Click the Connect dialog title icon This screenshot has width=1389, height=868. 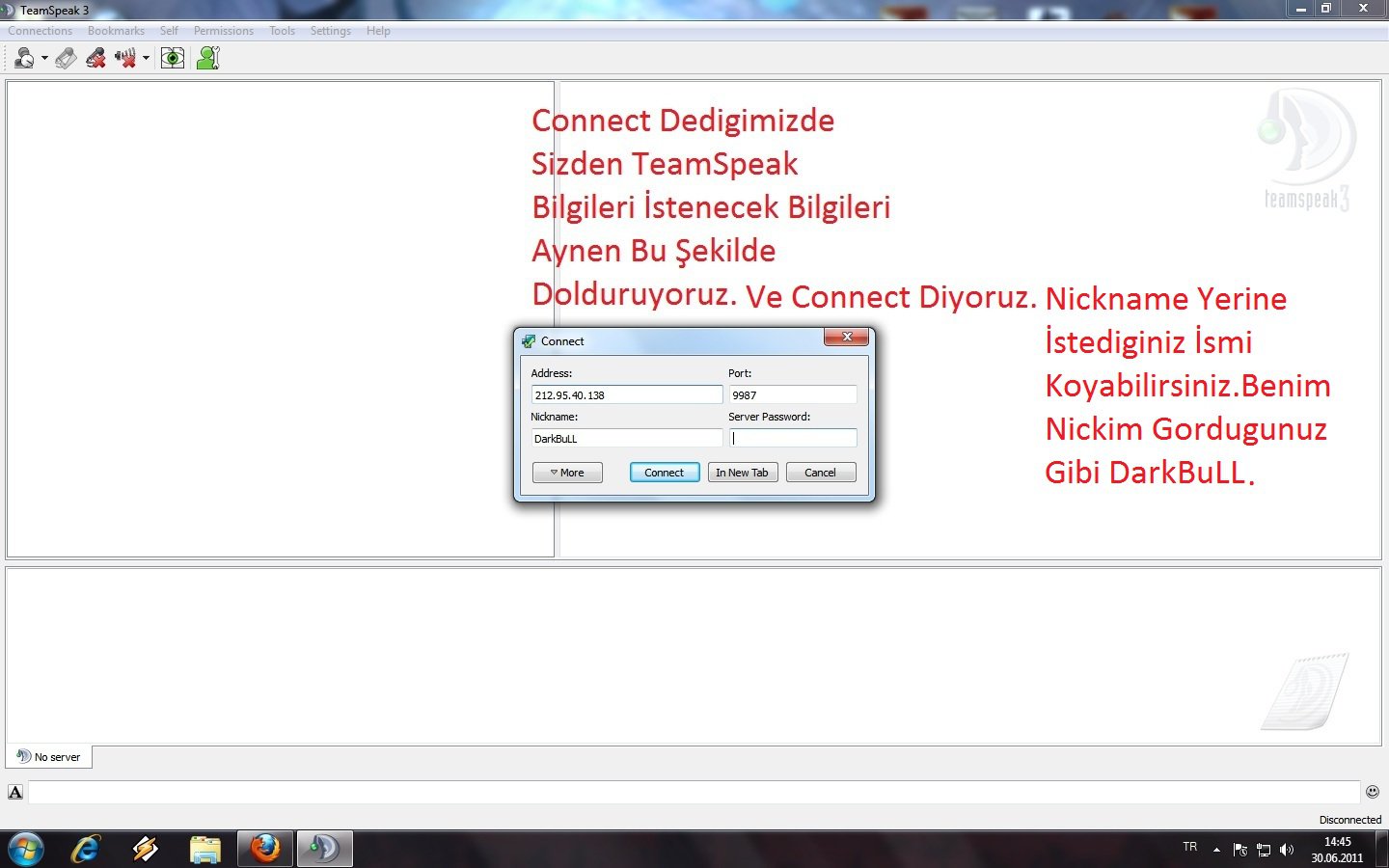(x=529, y=340)
